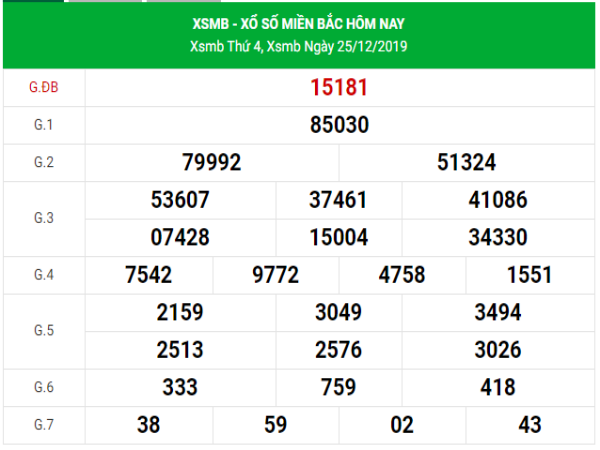Select the G.ĐB row label
Screen dimensions: 600x450
(43, 88)
